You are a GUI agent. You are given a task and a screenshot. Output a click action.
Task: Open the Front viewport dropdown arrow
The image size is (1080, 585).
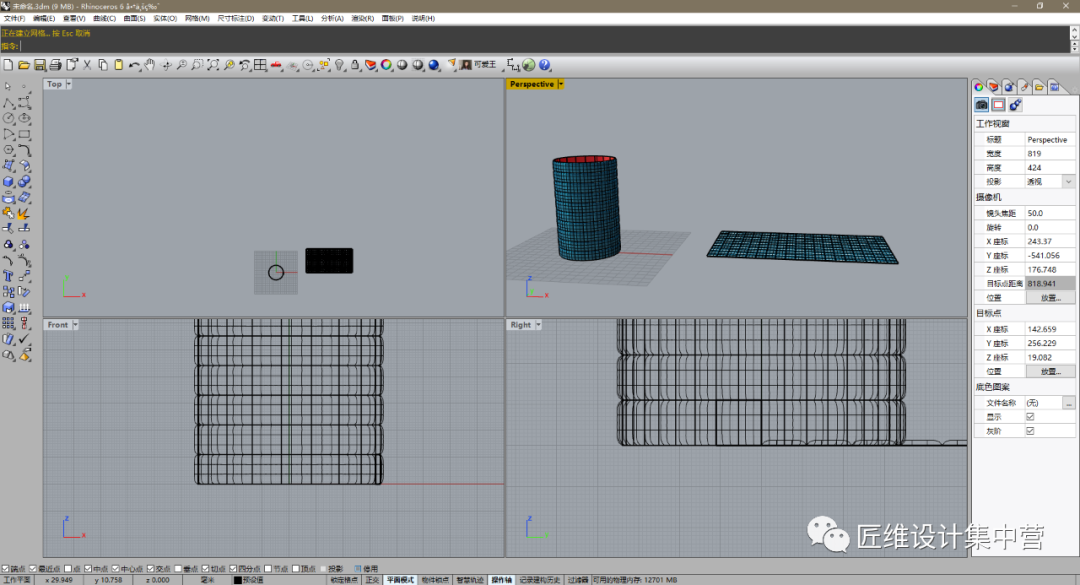[x=75, y=325]
